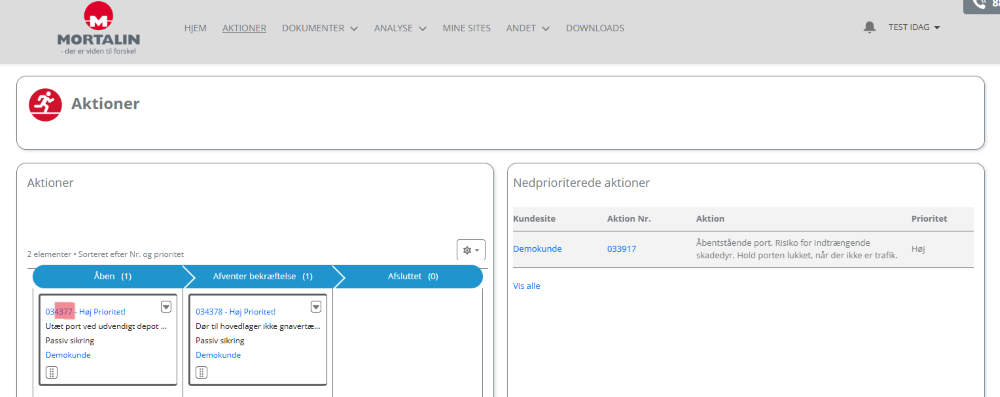
Task: Open Demokunde in Nedprioriterede aktioner table
Action: (537, 249)
